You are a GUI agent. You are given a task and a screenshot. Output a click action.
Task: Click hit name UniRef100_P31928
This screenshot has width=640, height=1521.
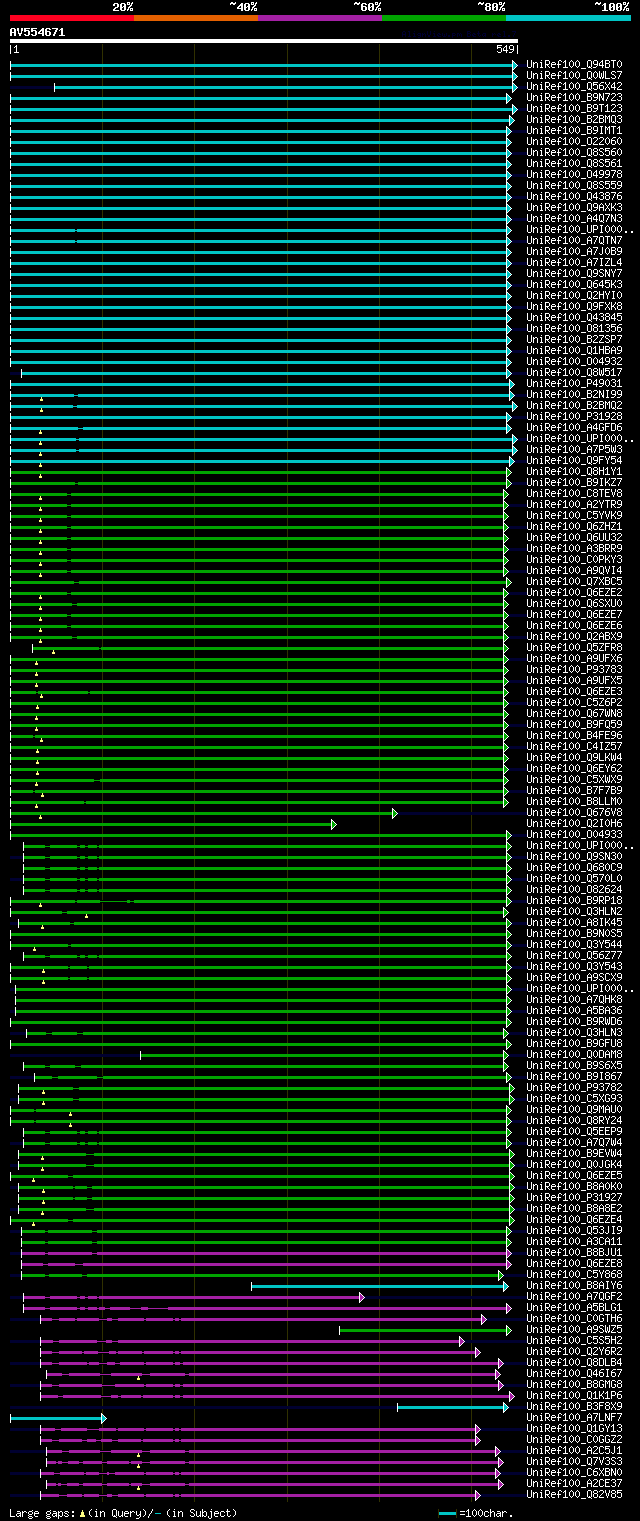click(x=574, y=416)
